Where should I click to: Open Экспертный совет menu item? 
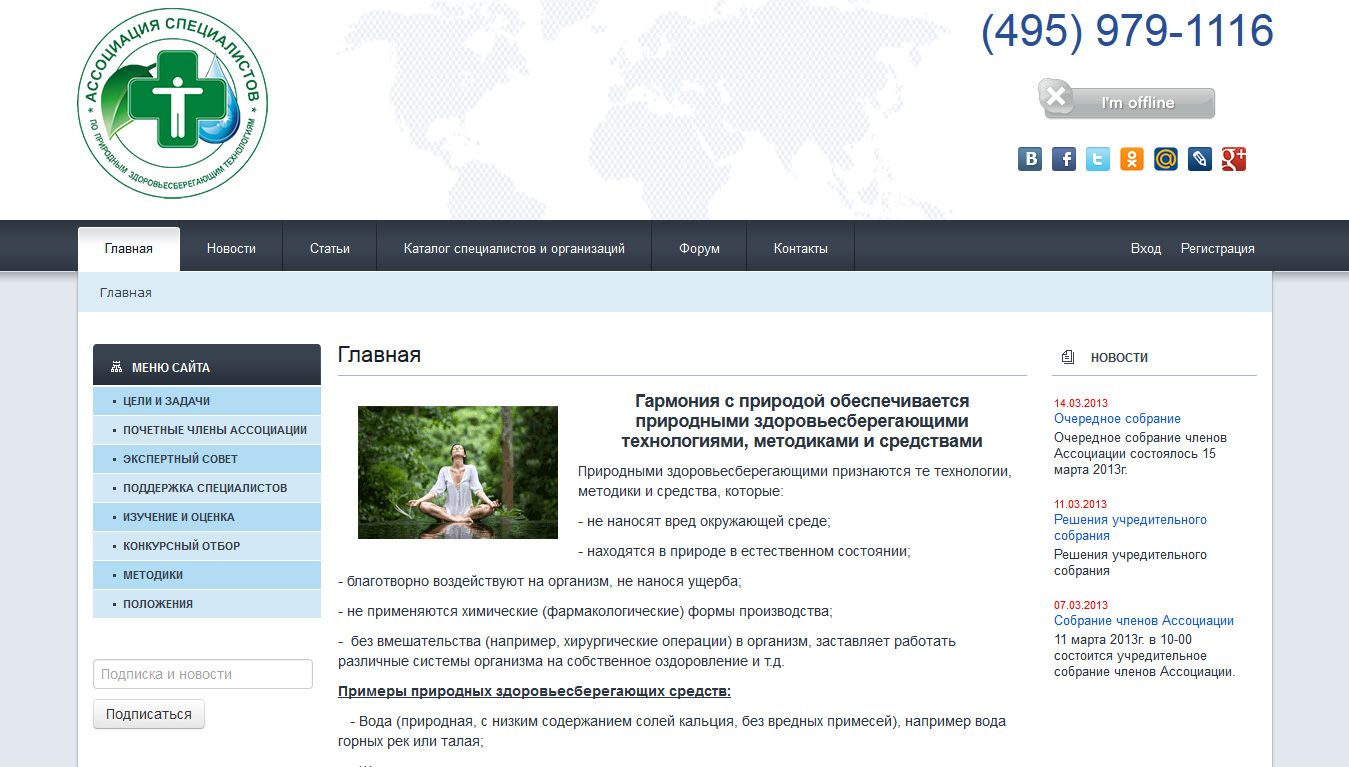207,459
